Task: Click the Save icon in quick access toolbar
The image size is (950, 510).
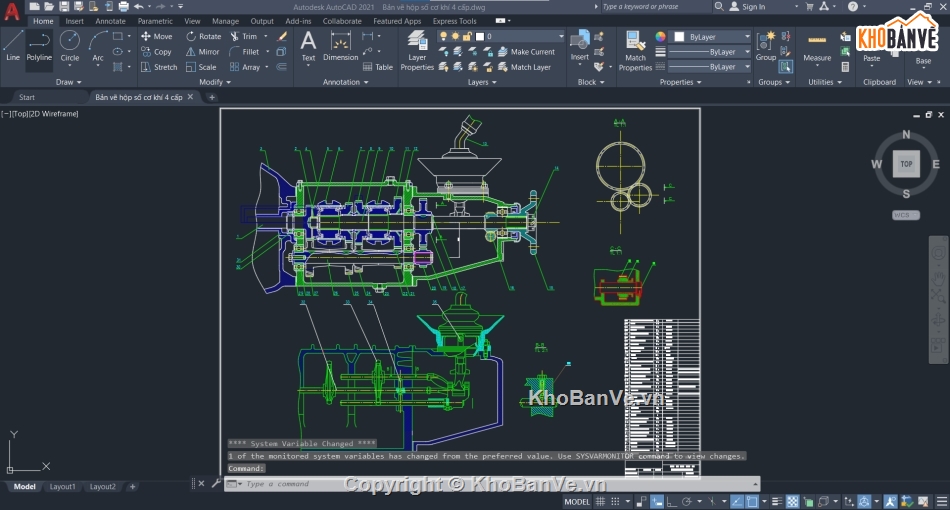Action: [64, 7]
